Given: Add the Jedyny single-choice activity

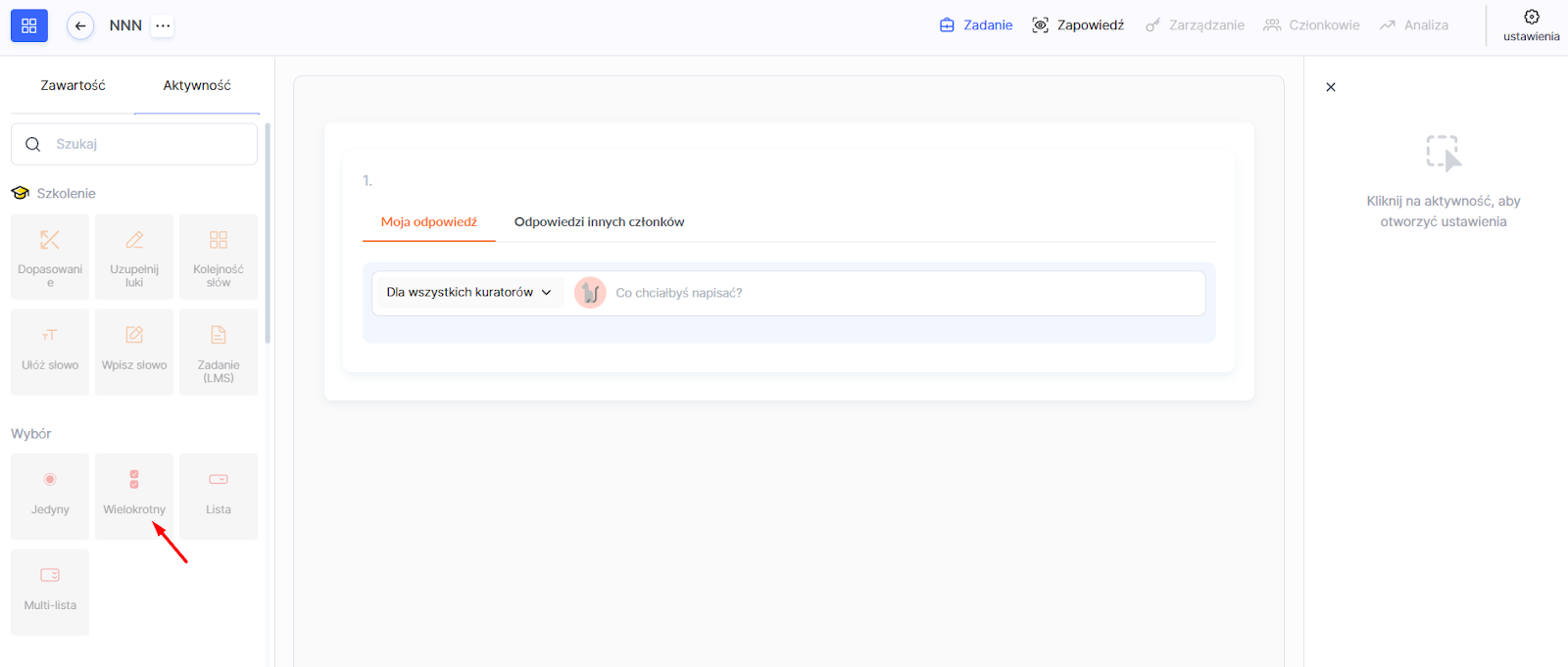Looking at the screenshot, I should pos(50,496).
